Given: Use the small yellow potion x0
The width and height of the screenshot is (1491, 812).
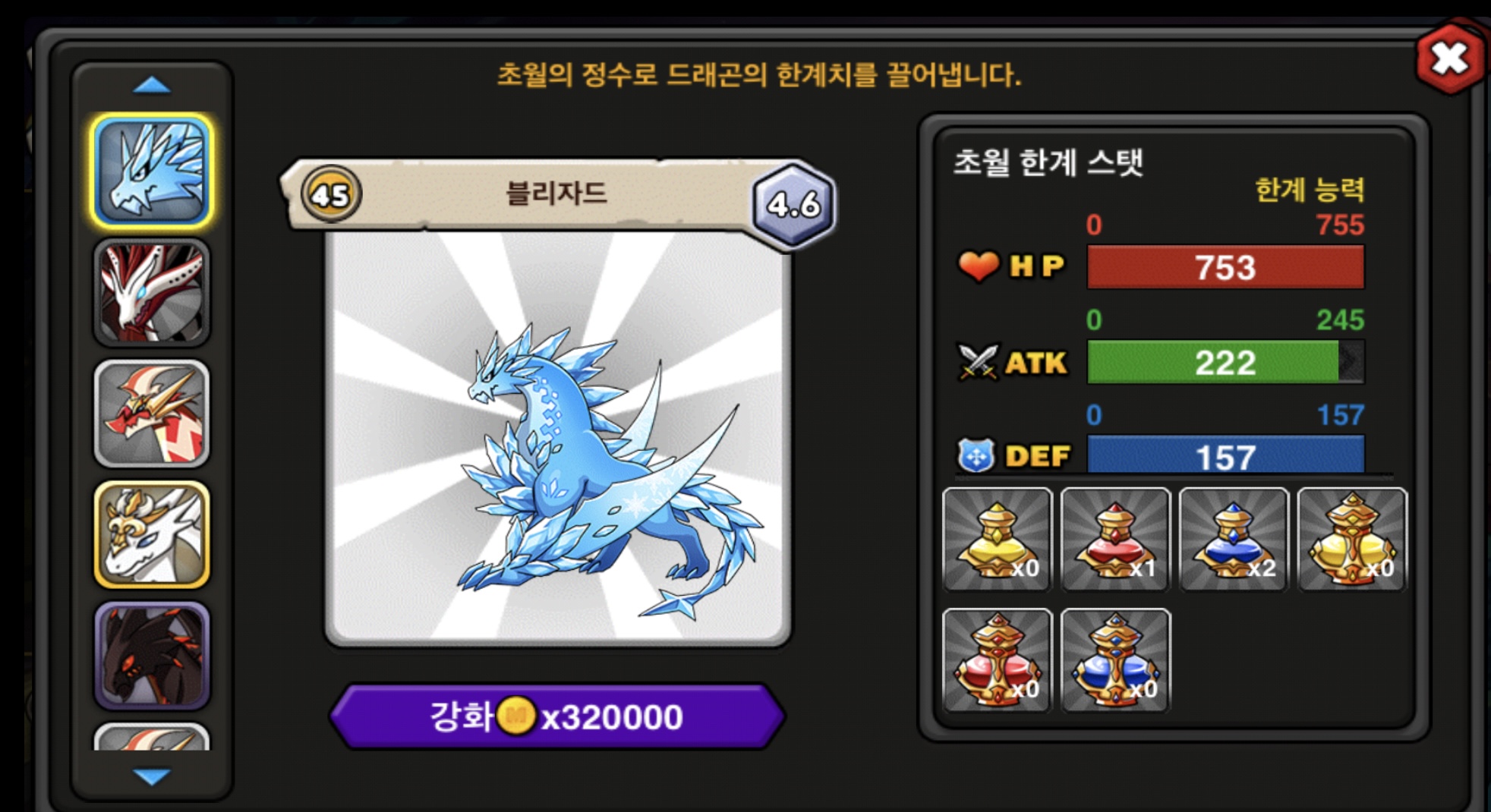Looking at the screenshot, I should pyautogui.click(x=998, y=540).
